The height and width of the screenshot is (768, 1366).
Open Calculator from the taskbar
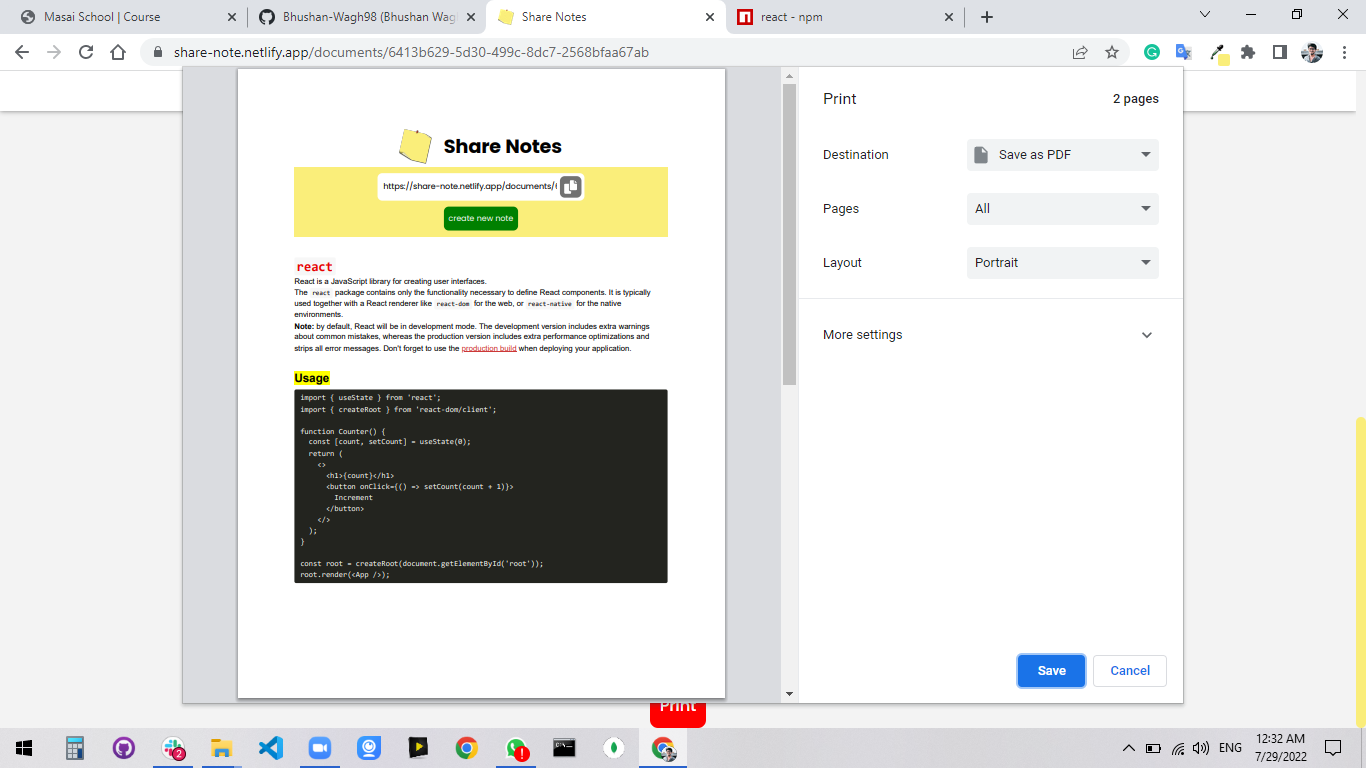(x=74, y=747)
